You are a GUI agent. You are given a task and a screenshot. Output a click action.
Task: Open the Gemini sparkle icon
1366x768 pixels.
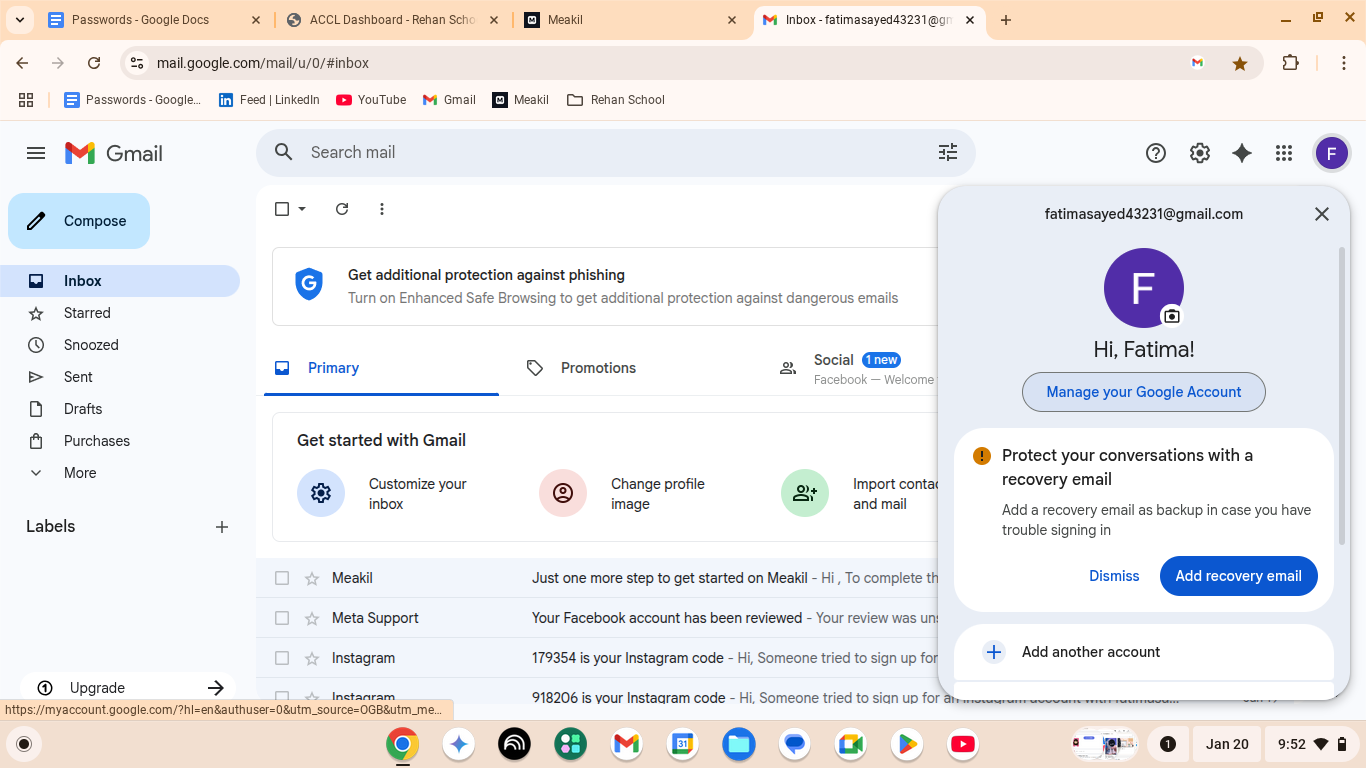(1241, 153)
